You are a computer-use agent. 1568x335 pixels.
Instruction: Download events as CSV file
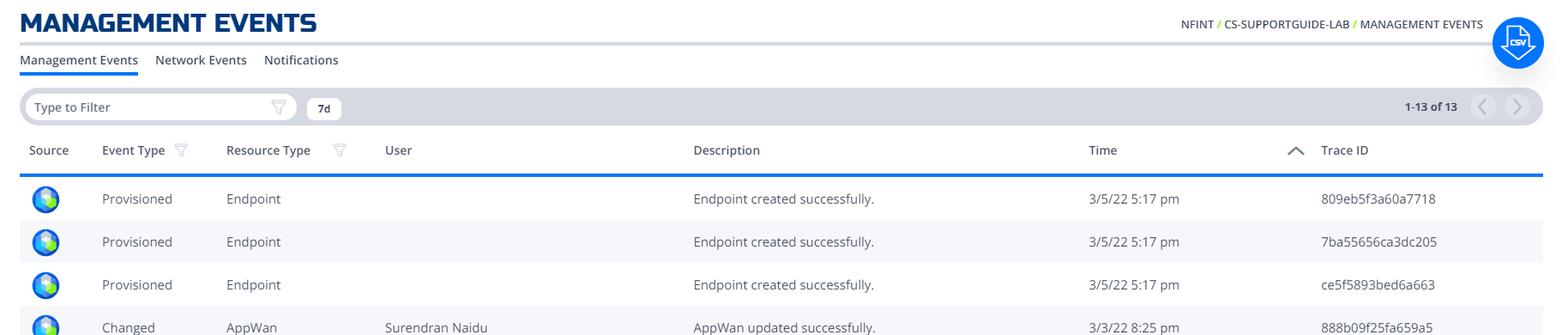[x=1517, y=43]
